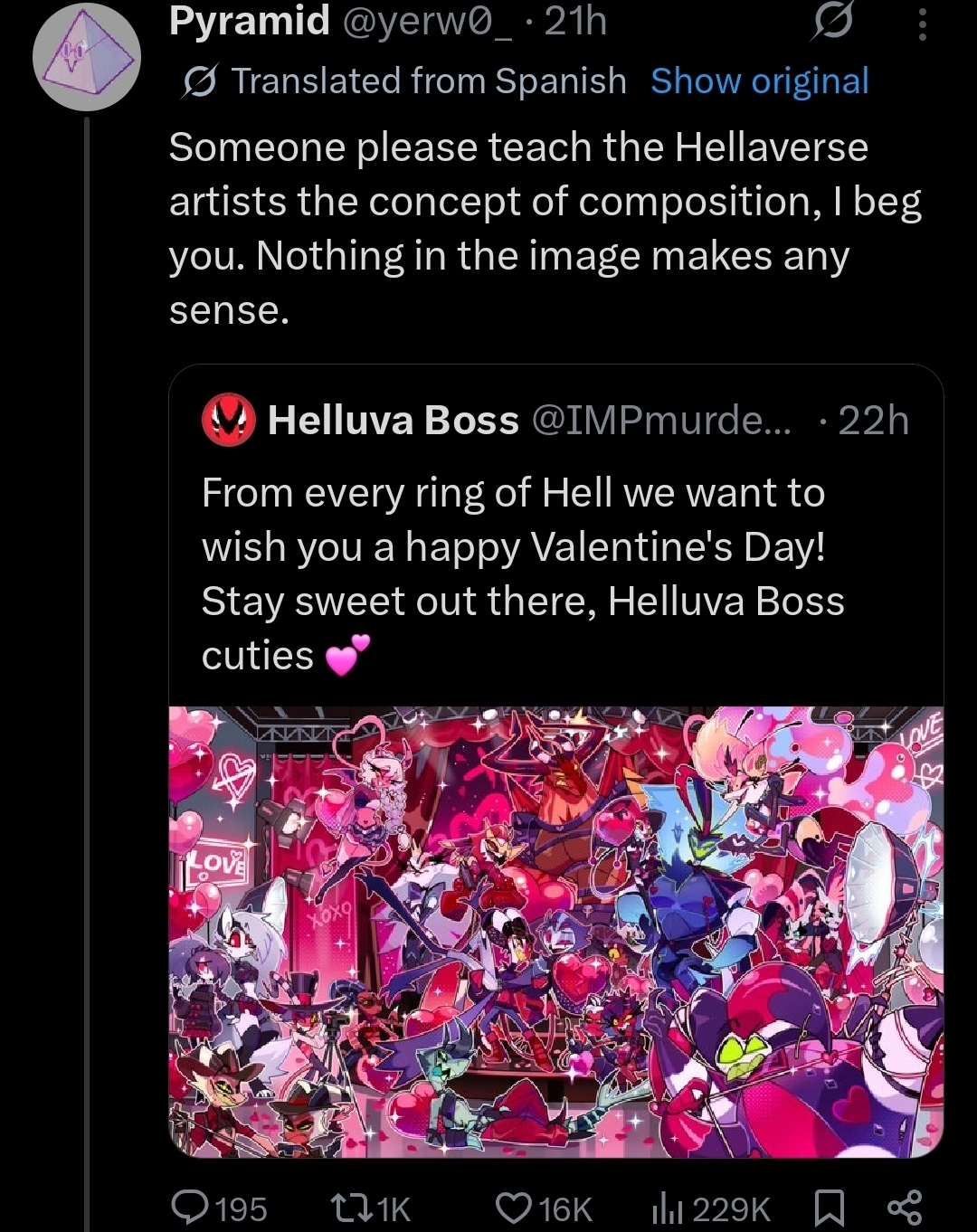The width and height of the screenshot is (977, 1232).
Task: Click the Helluva Boss account name
Action: (x=394, y=421)
